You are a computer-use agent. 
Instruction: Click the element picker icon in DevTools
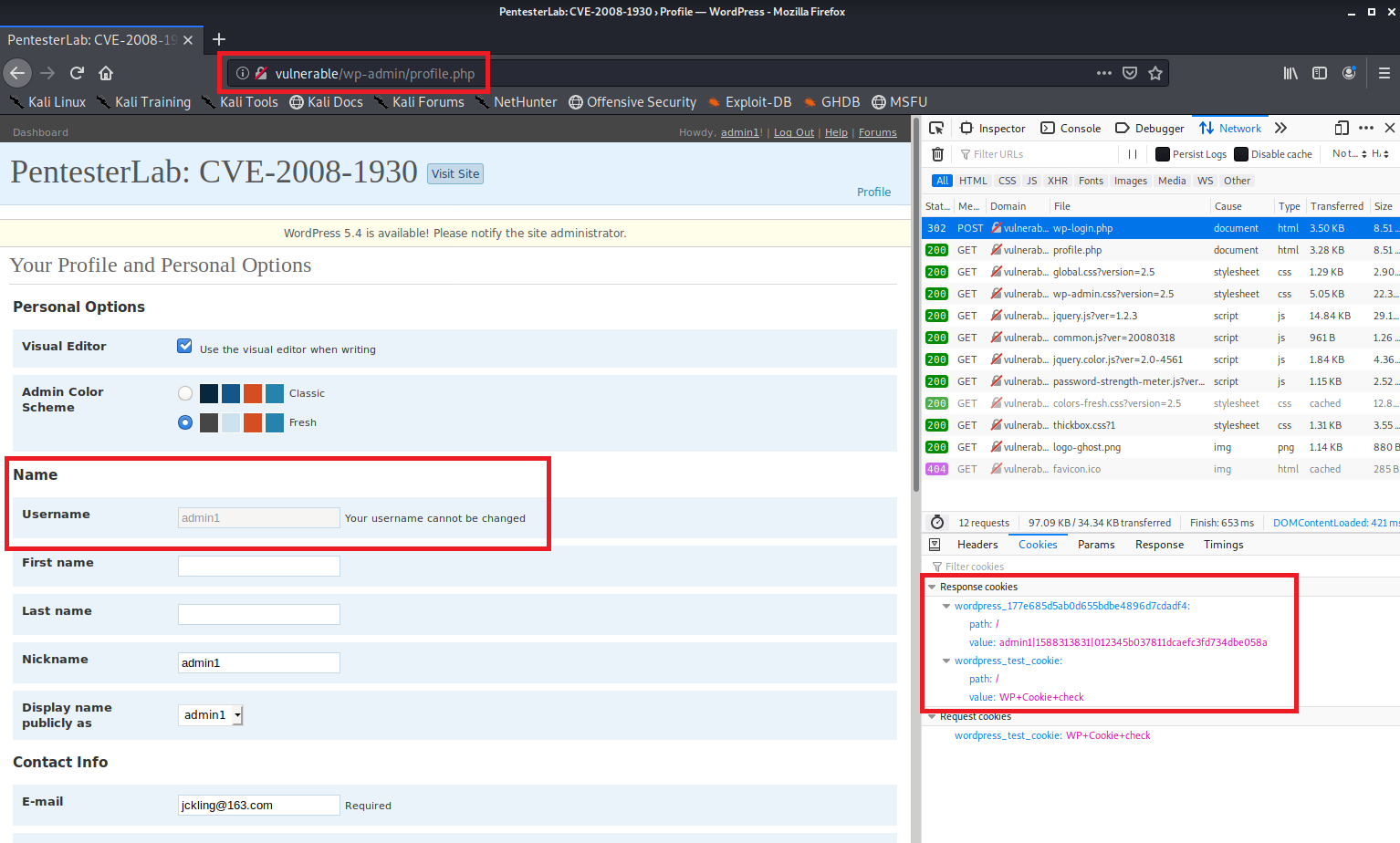point(936,129)
